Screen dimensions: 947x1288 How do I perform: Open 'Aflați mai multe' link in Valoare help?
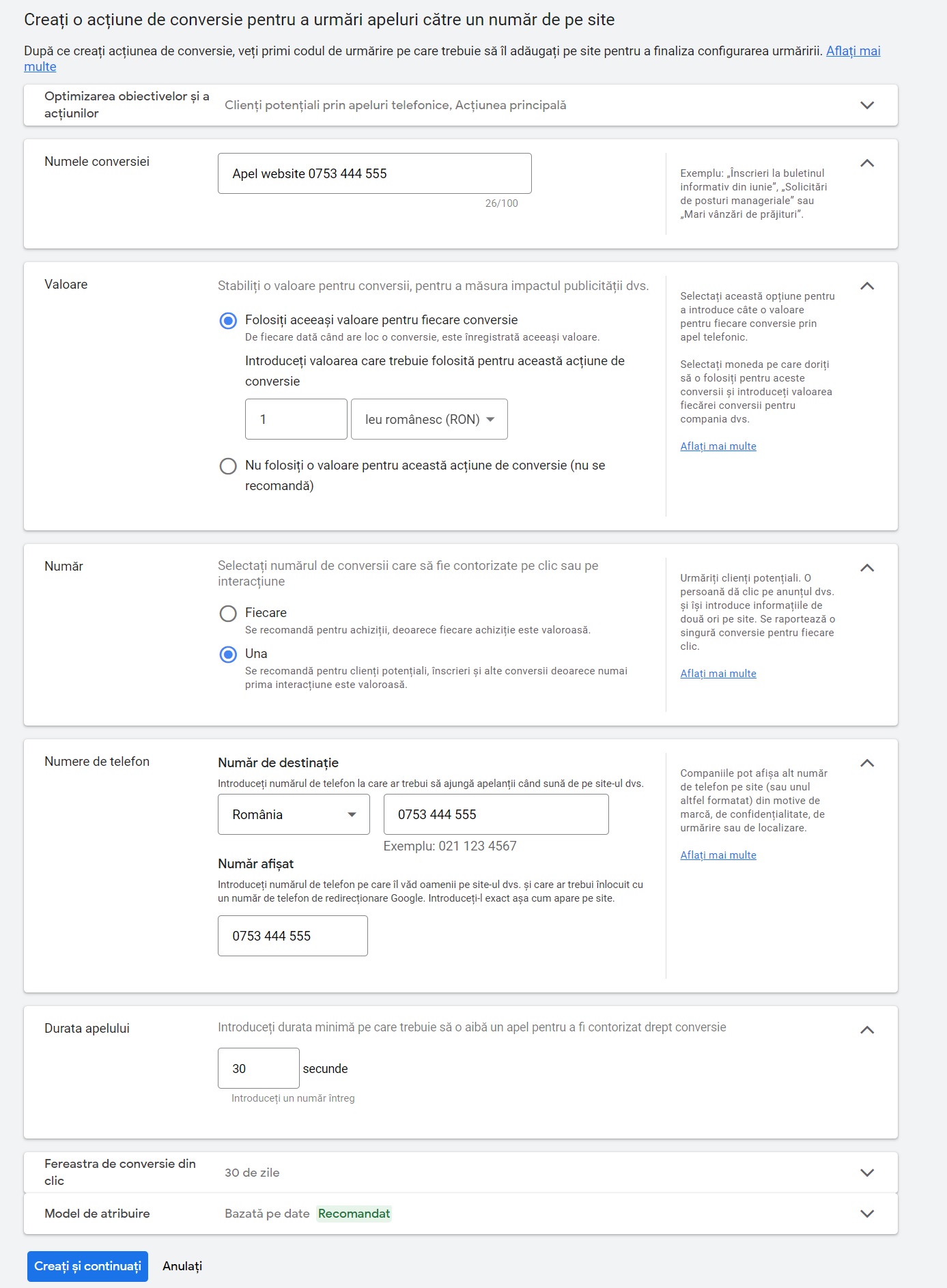(x=718, y=446)
